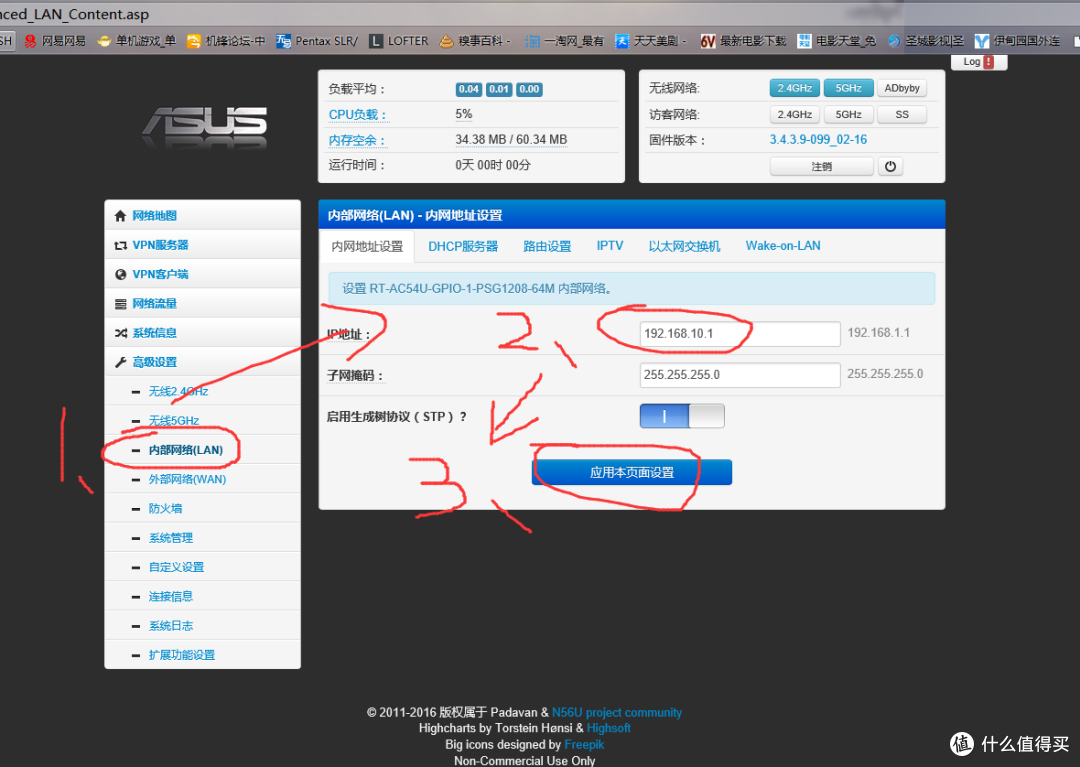The height and width of the screenshot is (767, 1080).
Task: Click the ASUS logo
Action: click(x=205, y=126)
